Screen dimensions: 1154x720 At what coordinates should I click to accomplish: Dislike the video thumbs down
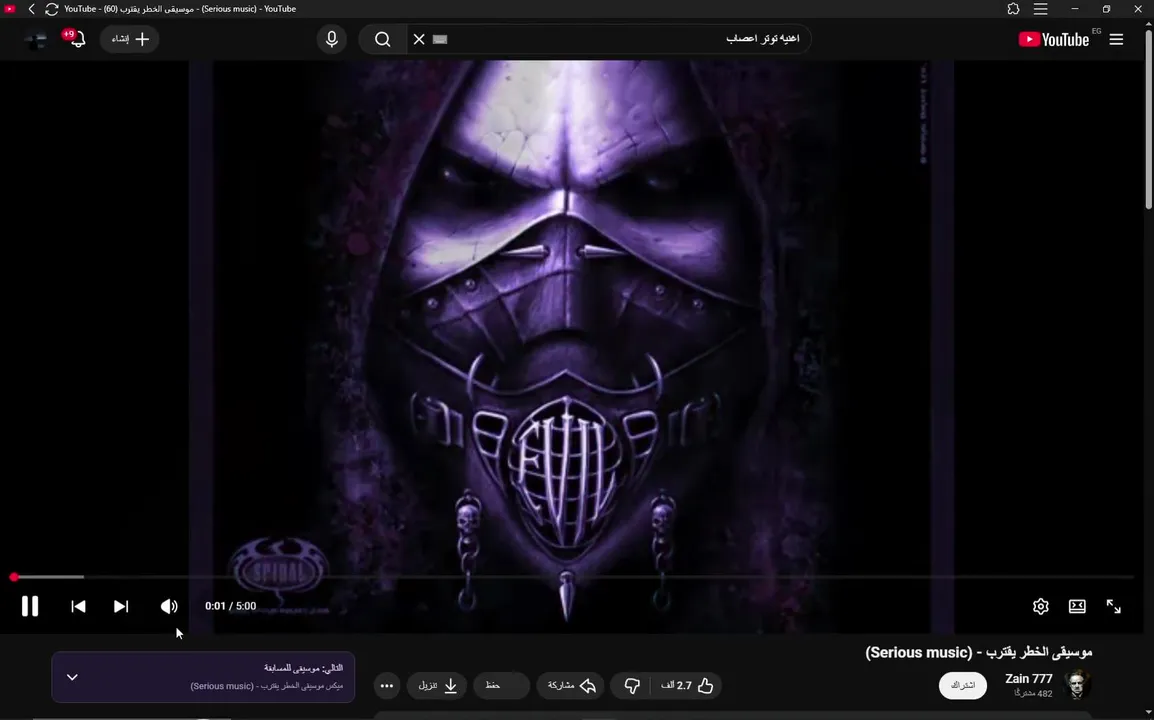click(631, 685)
